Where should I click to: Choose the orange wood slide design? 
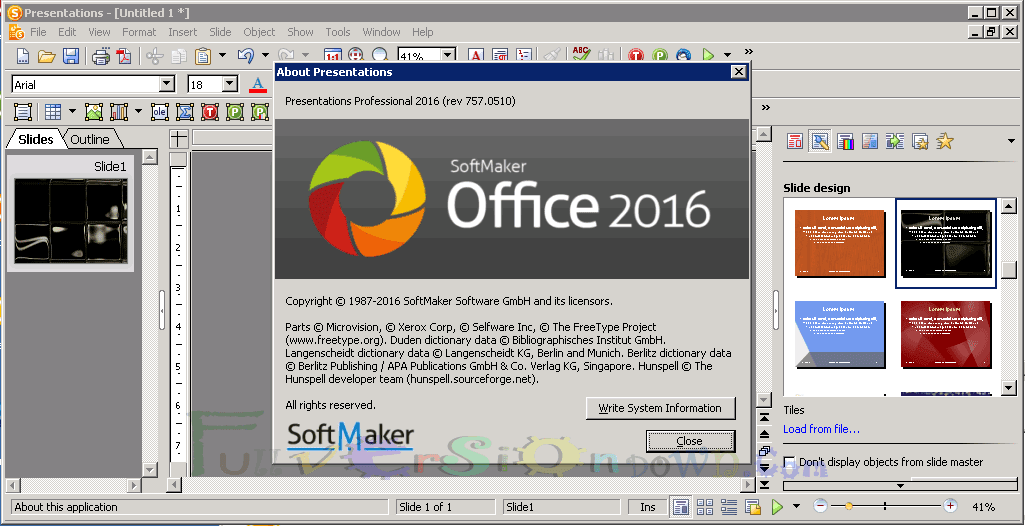[x=839, y=243]
